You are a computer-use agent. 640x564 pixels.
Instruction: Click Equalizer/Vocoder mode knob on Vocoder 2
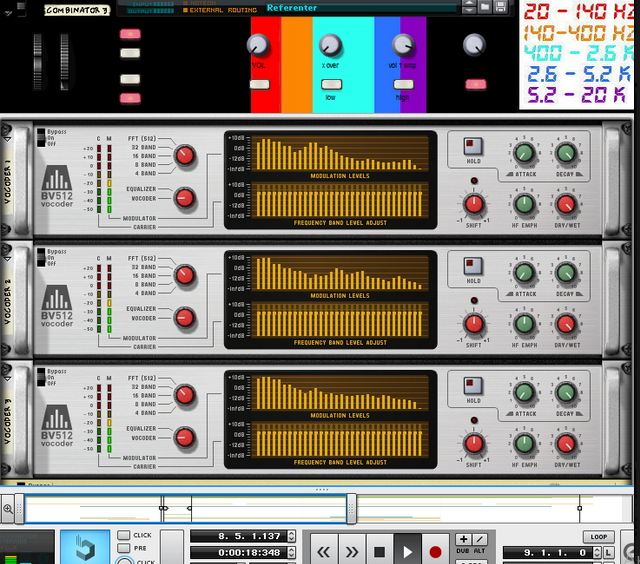point(184,318)
